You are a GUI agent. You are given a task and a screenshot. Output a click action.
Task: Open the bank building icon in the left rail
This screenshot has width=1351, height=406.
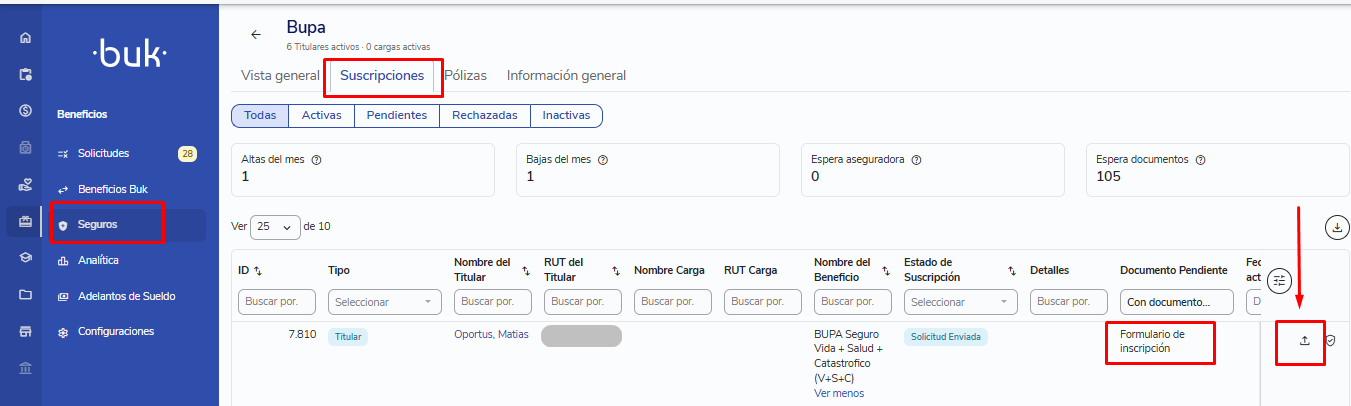click(x=25, y=368)
